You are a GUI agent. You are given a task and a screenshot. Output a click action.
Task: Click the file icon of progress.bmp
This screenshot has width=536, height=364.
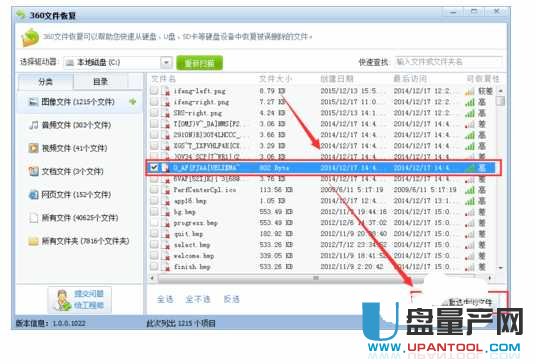coord(165,223)
